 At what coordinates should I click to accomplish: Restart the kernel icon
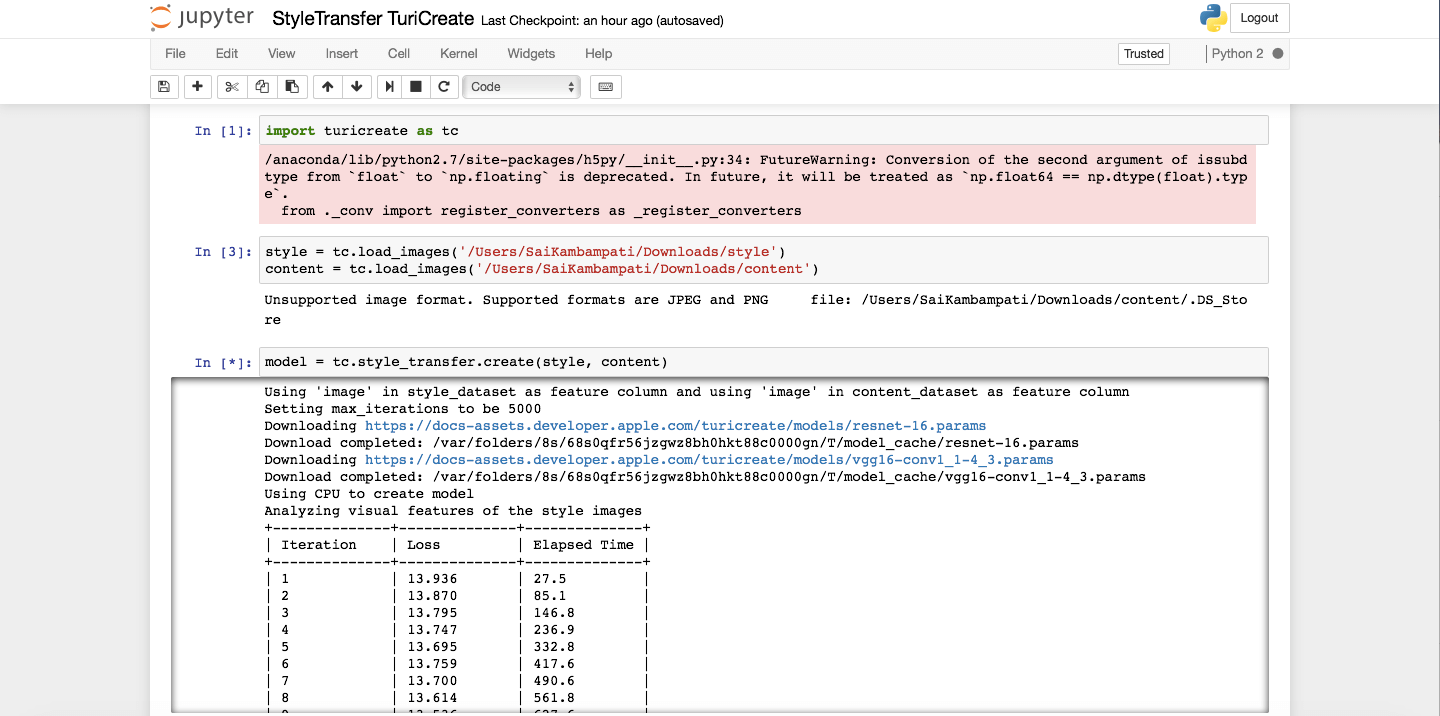click(443, 87)
